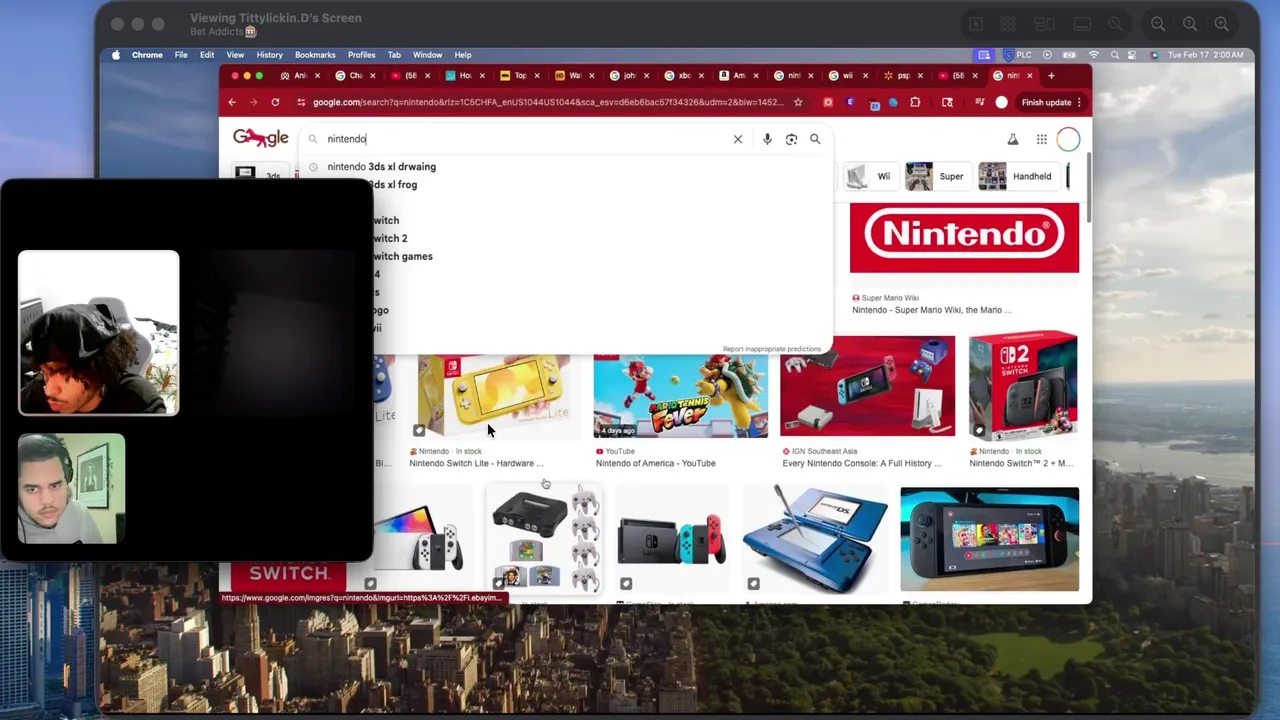This screenshot has width=1280, height=720.
Task: Open the Google account avatar ring
Action: coord(1068,139)
